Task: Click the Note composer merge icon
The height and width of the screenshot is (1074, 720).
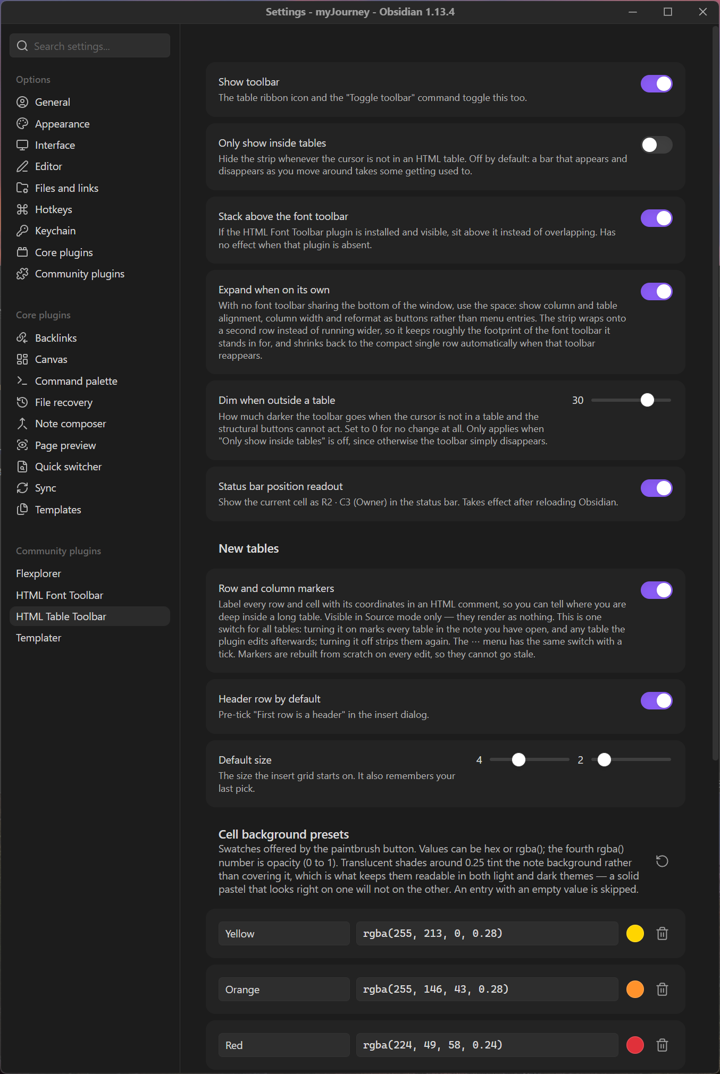Action: pyautogui.click(x=23, y=424)
